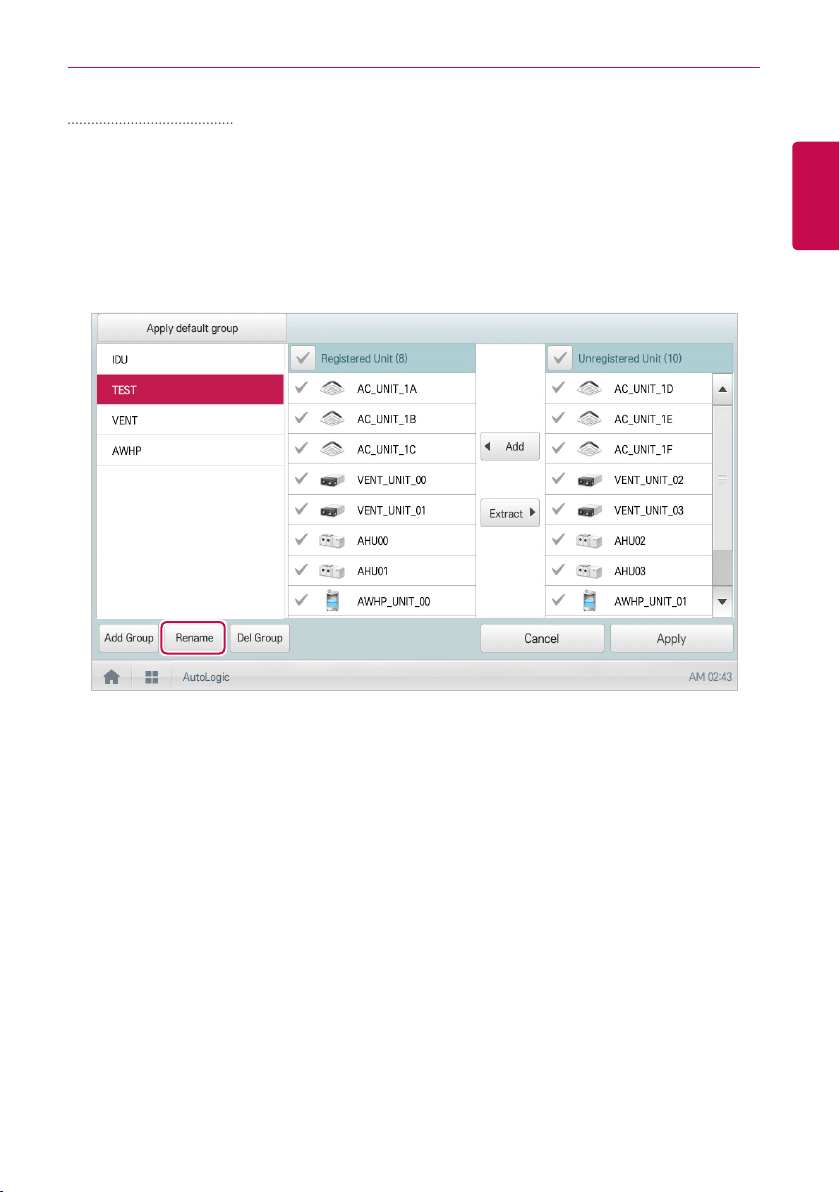The image size is (840, 1192).
Task: Click Apply default group button
Action: click(x=192, y=328)
